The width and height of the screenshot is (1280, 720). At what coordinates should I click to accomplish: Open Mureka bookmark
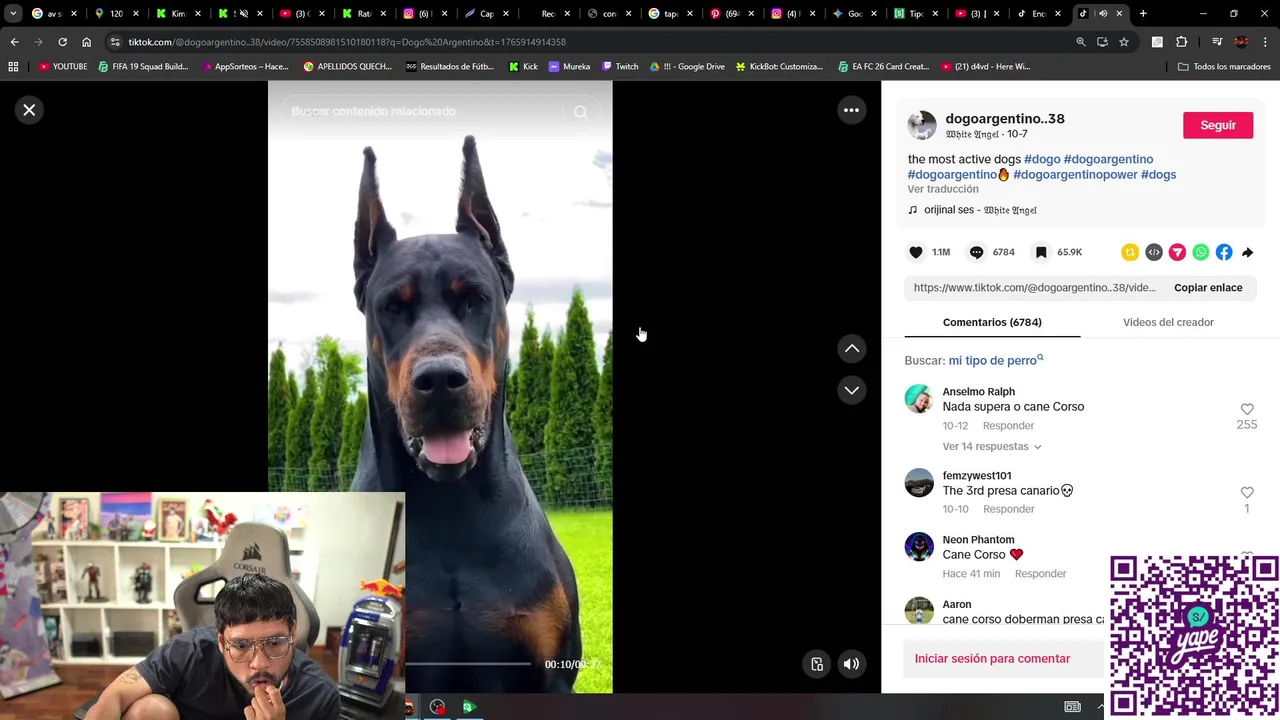(569, 67)
